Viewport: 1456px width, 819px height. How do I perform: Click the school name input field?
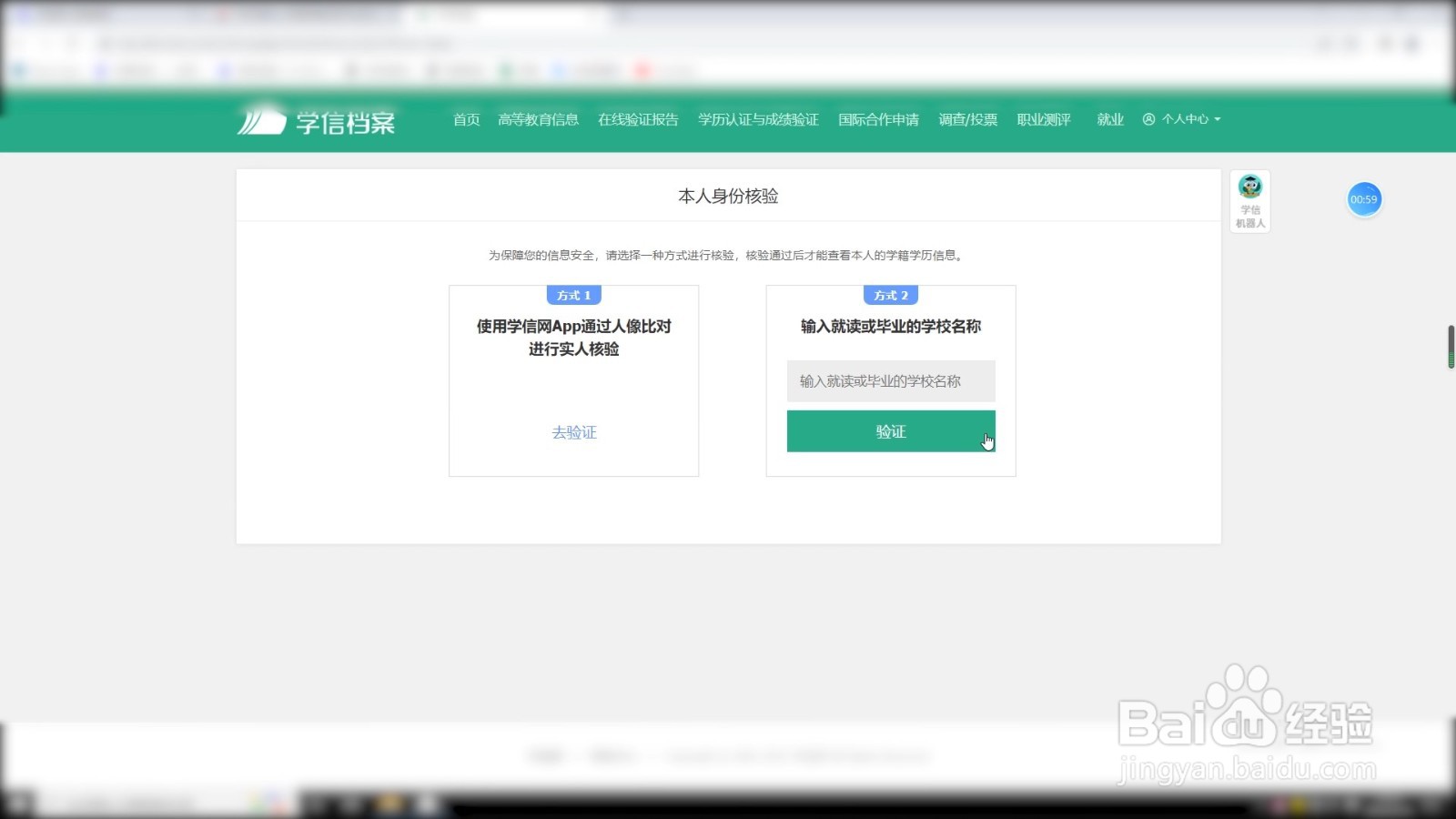point(890,381)
